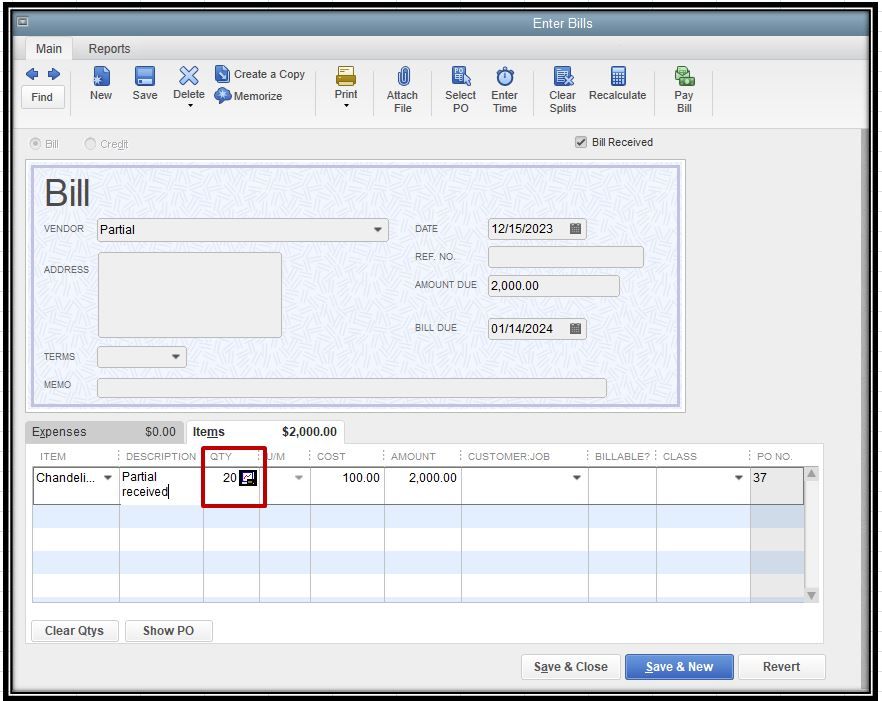Expand the Customer:Job dropdown in item row

tap(577, 478)
